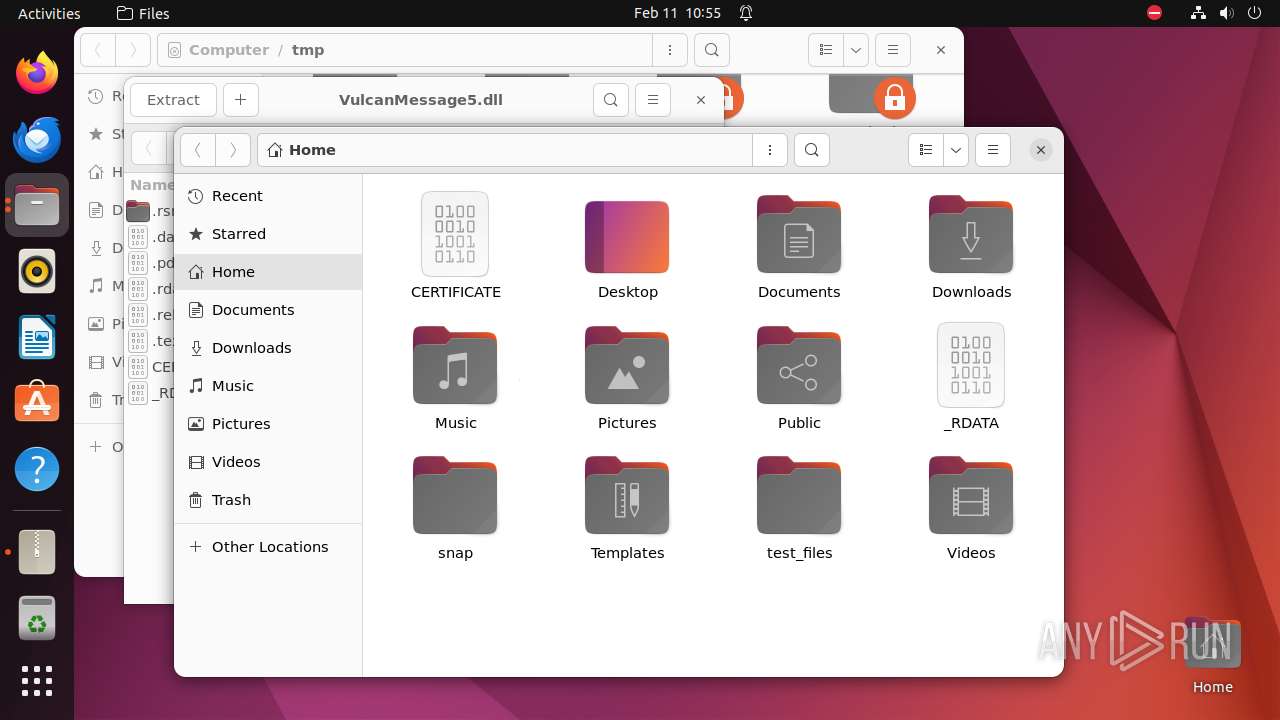Image resolution: width=1280 pixels, height=720 pixels.
Task: Open Trash from dock
Action: pos(37,618)
